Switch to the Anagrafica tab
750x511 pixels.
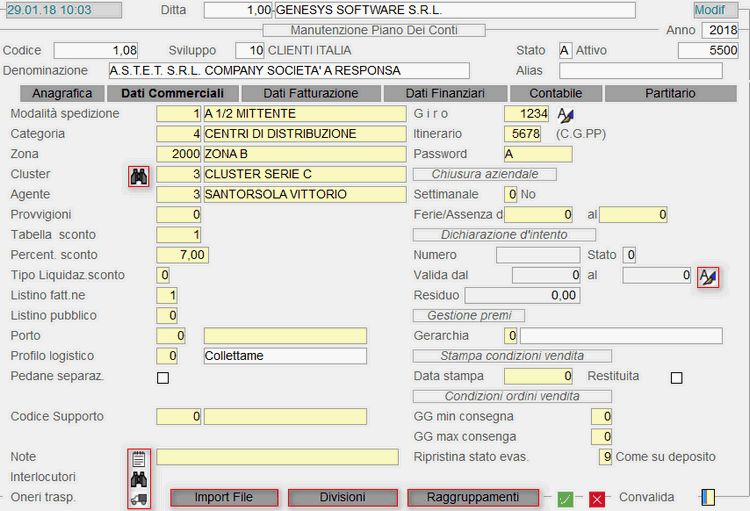click(62, 94)
